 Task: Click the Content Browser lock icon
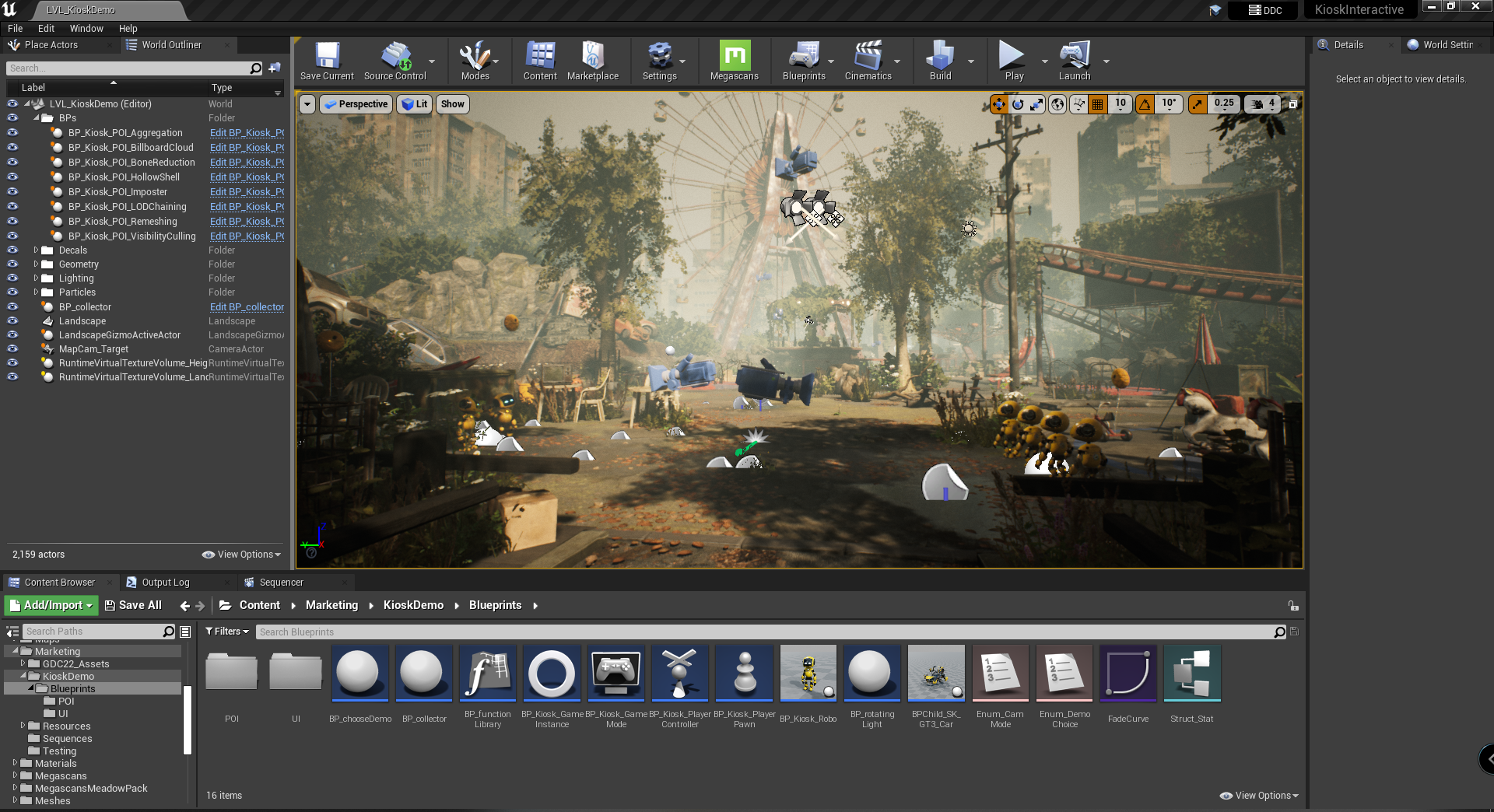pos(1292,606)
